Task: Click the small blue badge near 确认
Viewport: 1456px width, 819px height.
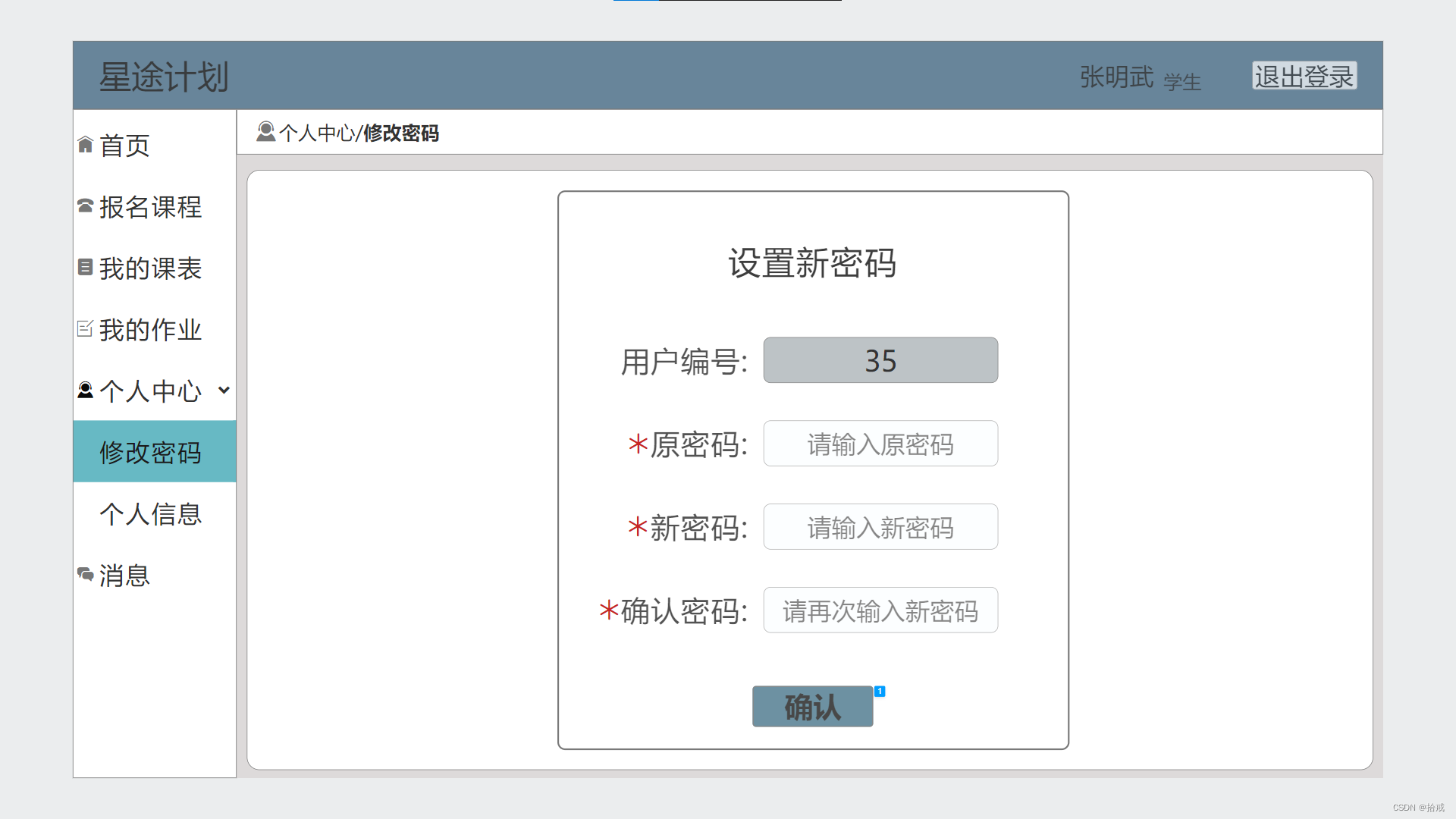Action: click(x=880, y=691)
